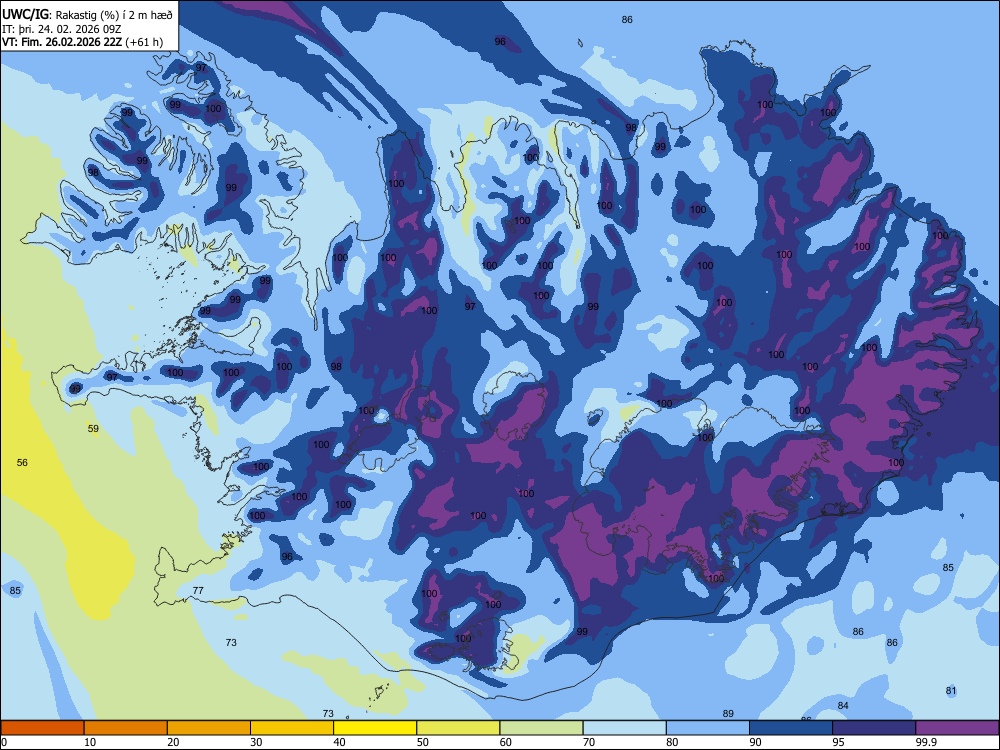Screen dimensions: 1000x750
Task: Click the dark navy 95–99.9 legend swatch
Action: point(874,728)
